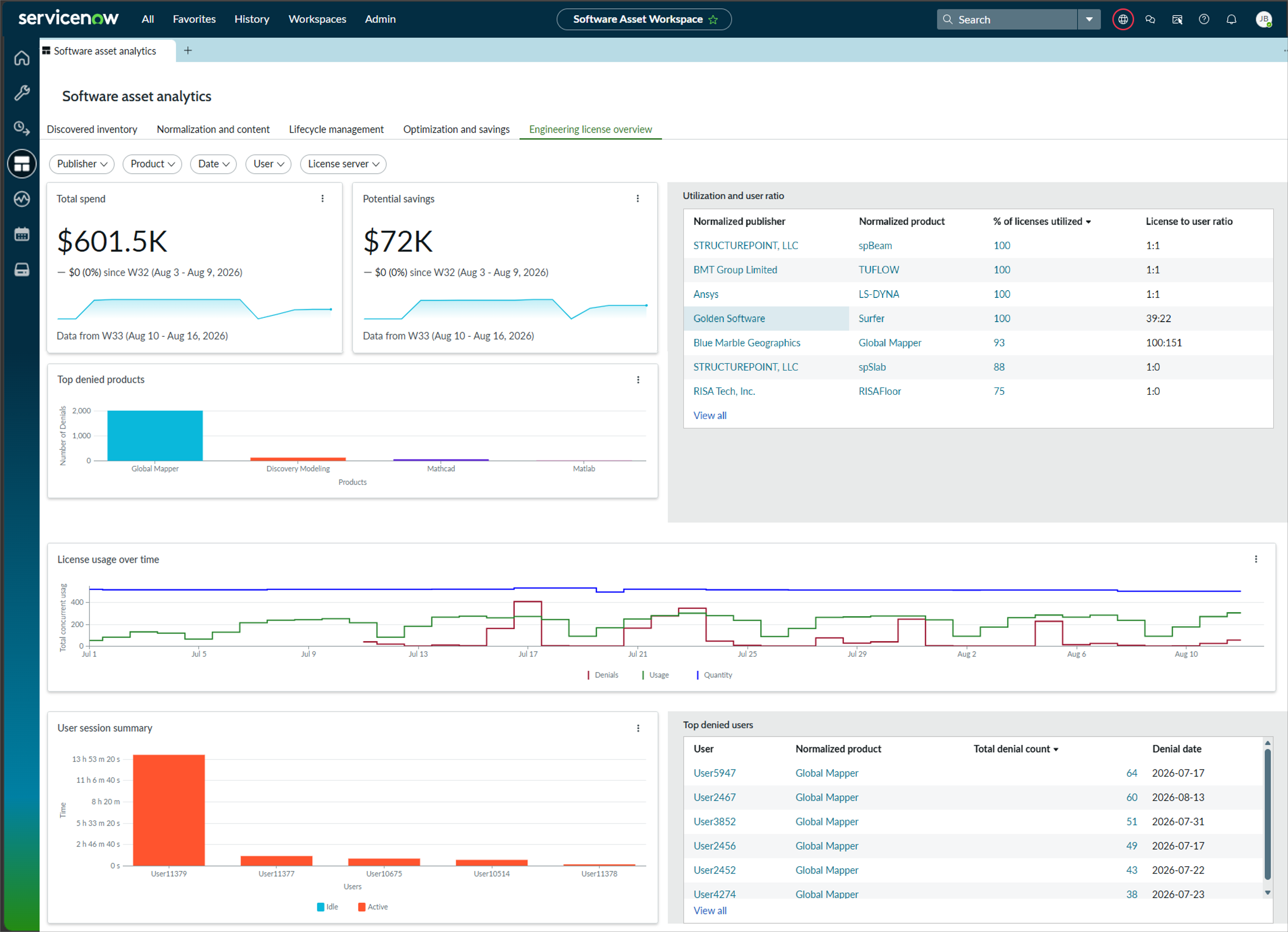Add a new tab with plus icon
Image resolution: width=1288 pixels, height=932 pixels.
[188, 51]
